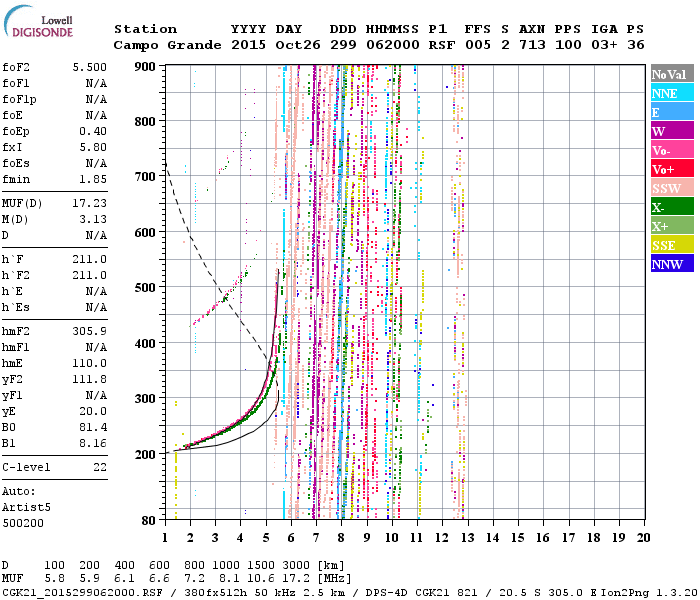
Task: Click the M(D) value 3.13
Action: point(93,219)
